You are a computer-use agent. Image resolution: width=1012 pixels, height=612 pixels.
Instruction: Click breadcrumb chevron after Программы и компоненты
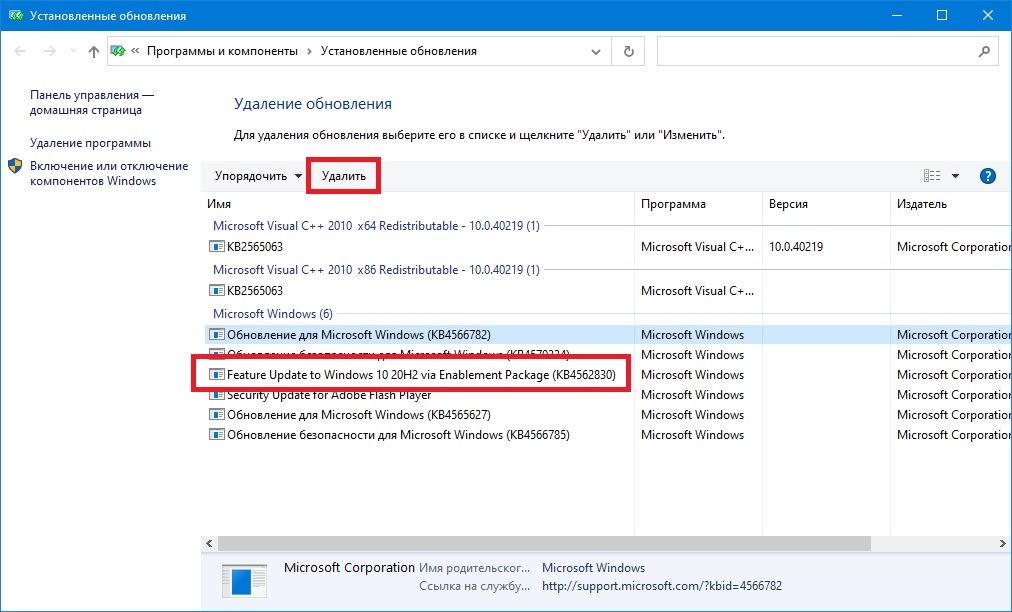point(309,52)
